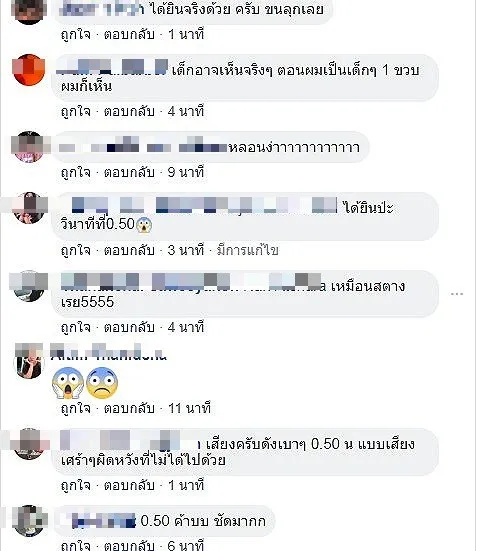This screenshot has width=478, height=551.
Task: Click avatar beside 0.50 ค้าบบ ชัดมากก comment
Action: point(29,521)
